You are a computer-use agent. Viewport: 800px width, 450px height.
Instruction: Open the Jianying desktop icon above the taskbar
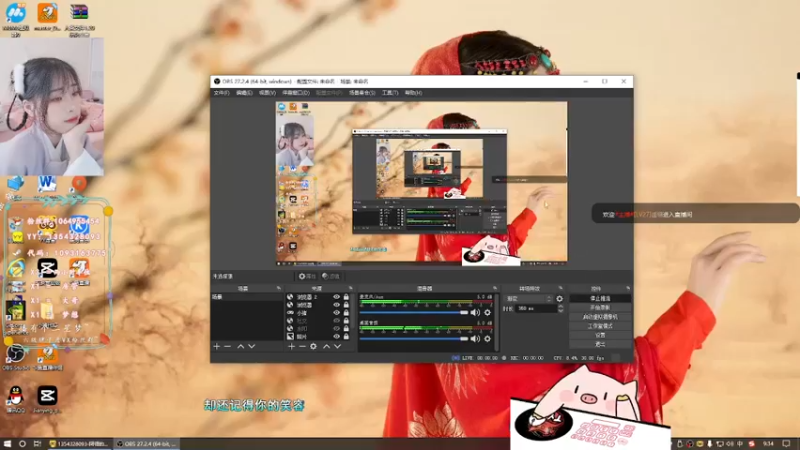(47, 399)
